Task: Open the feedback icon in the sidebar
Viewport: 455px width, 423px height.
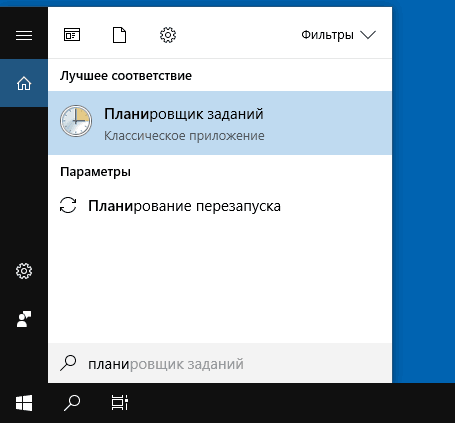Action: pos(24,319)
